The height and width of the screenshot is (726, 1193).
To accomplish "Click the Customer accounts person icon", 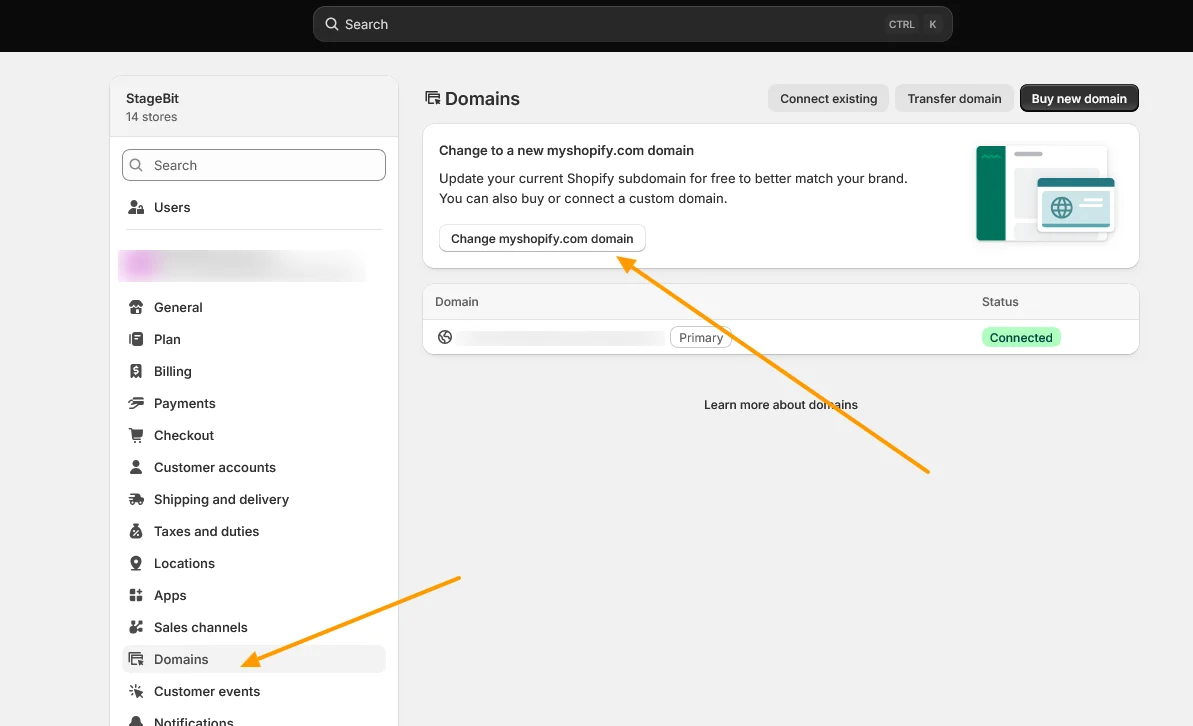I will pyautogui.click(x=136, y=467).
